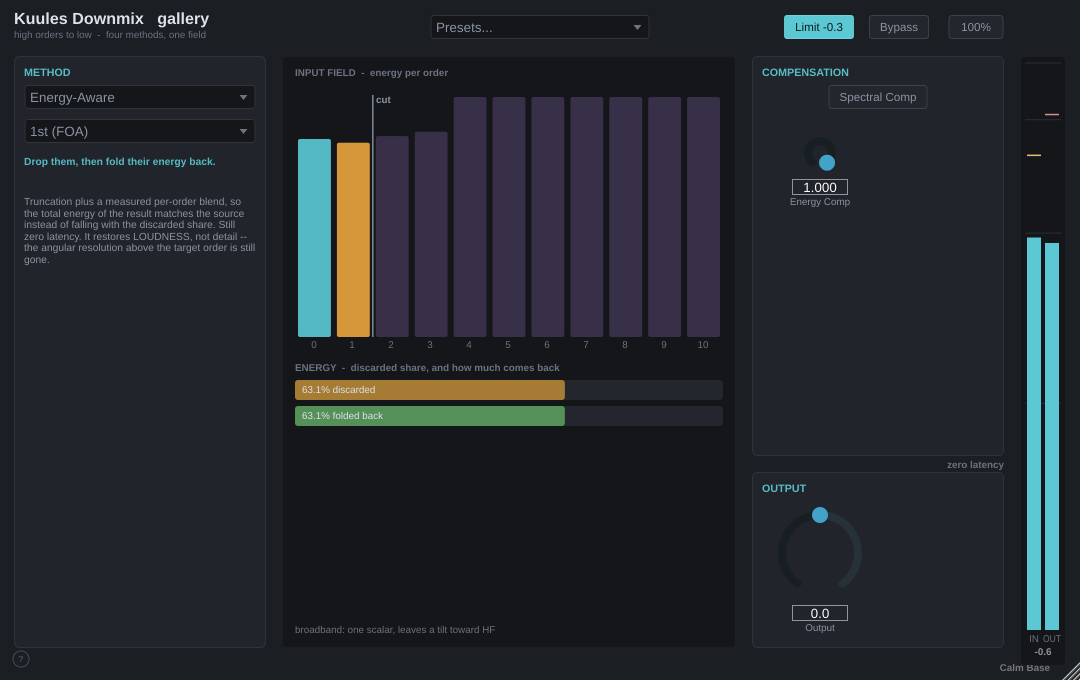
Task: Click the resize grip corner icon
Action: (1071, 671)
